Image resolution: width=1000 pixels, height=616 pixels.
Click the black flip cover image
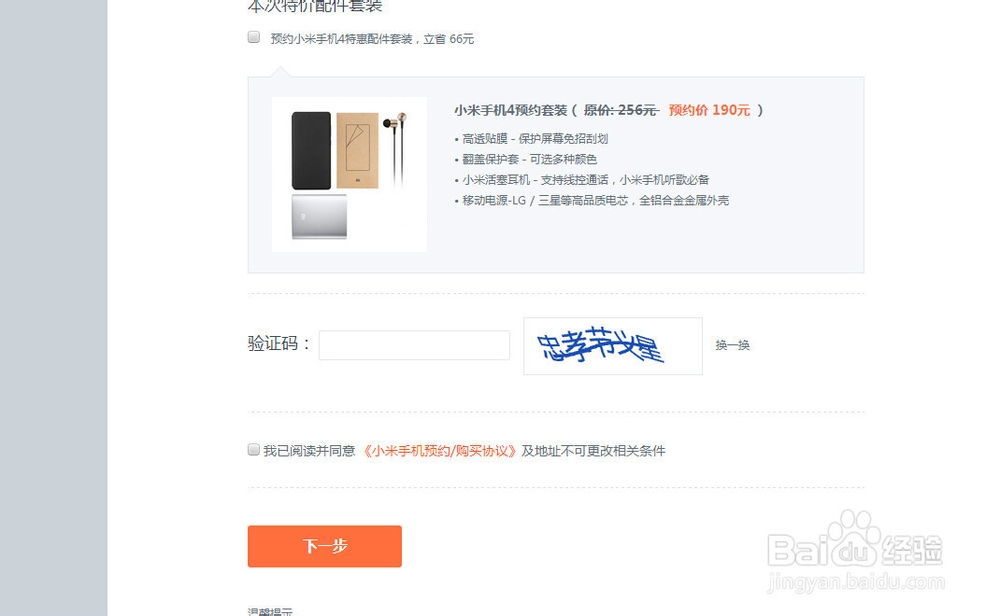tap(311, 150)
